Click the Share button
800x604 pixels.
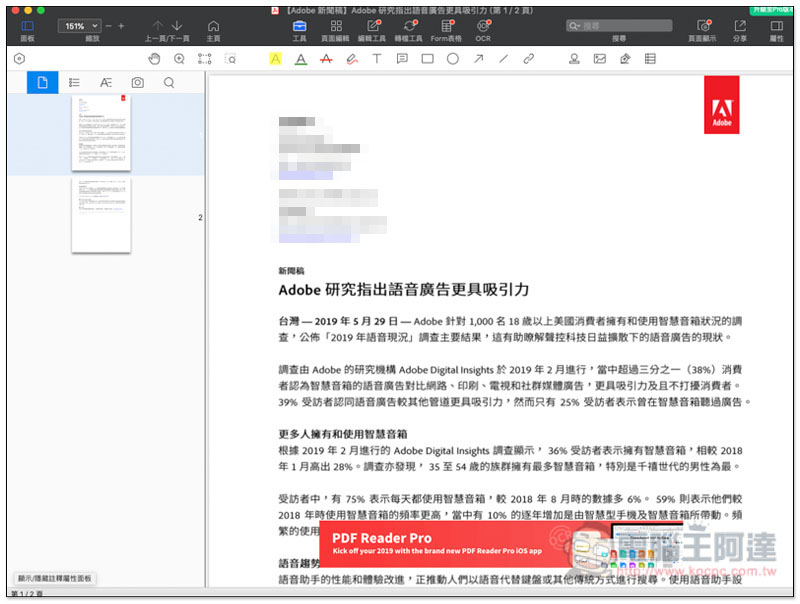coord(740,29)
